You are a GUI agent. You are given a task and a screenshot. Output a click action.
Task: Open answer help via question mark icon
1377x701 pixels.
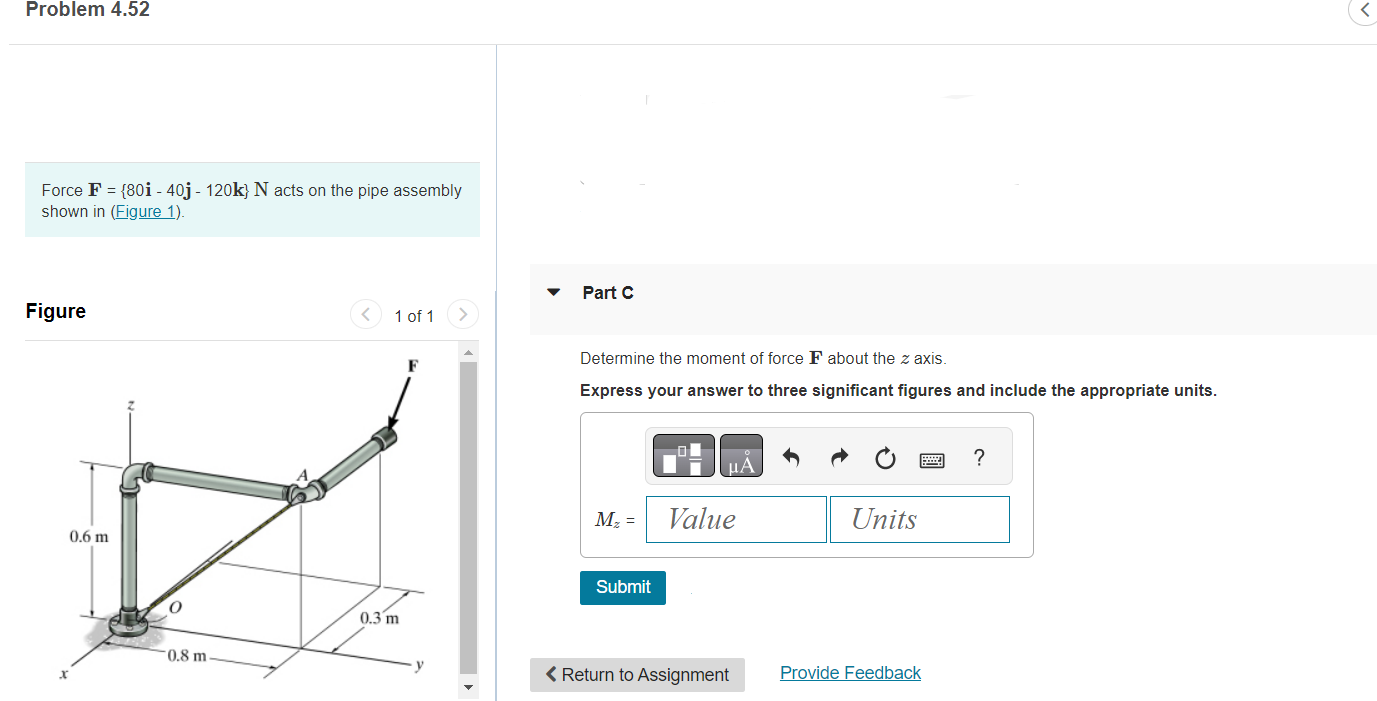click(x=978, y=457)
